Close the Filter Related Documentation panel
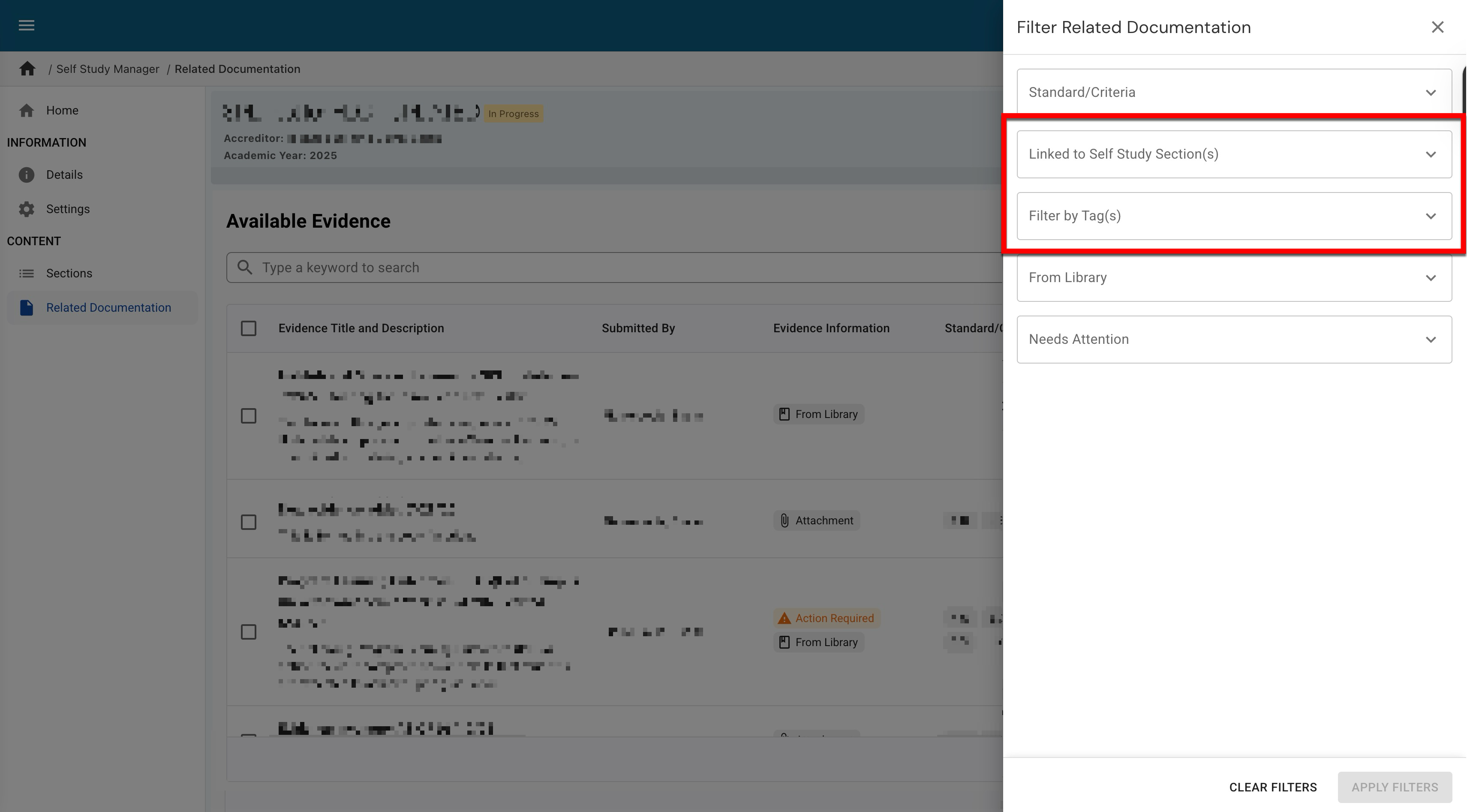Viewport: 1467px width, 812px height. (x=1437, y=27)
